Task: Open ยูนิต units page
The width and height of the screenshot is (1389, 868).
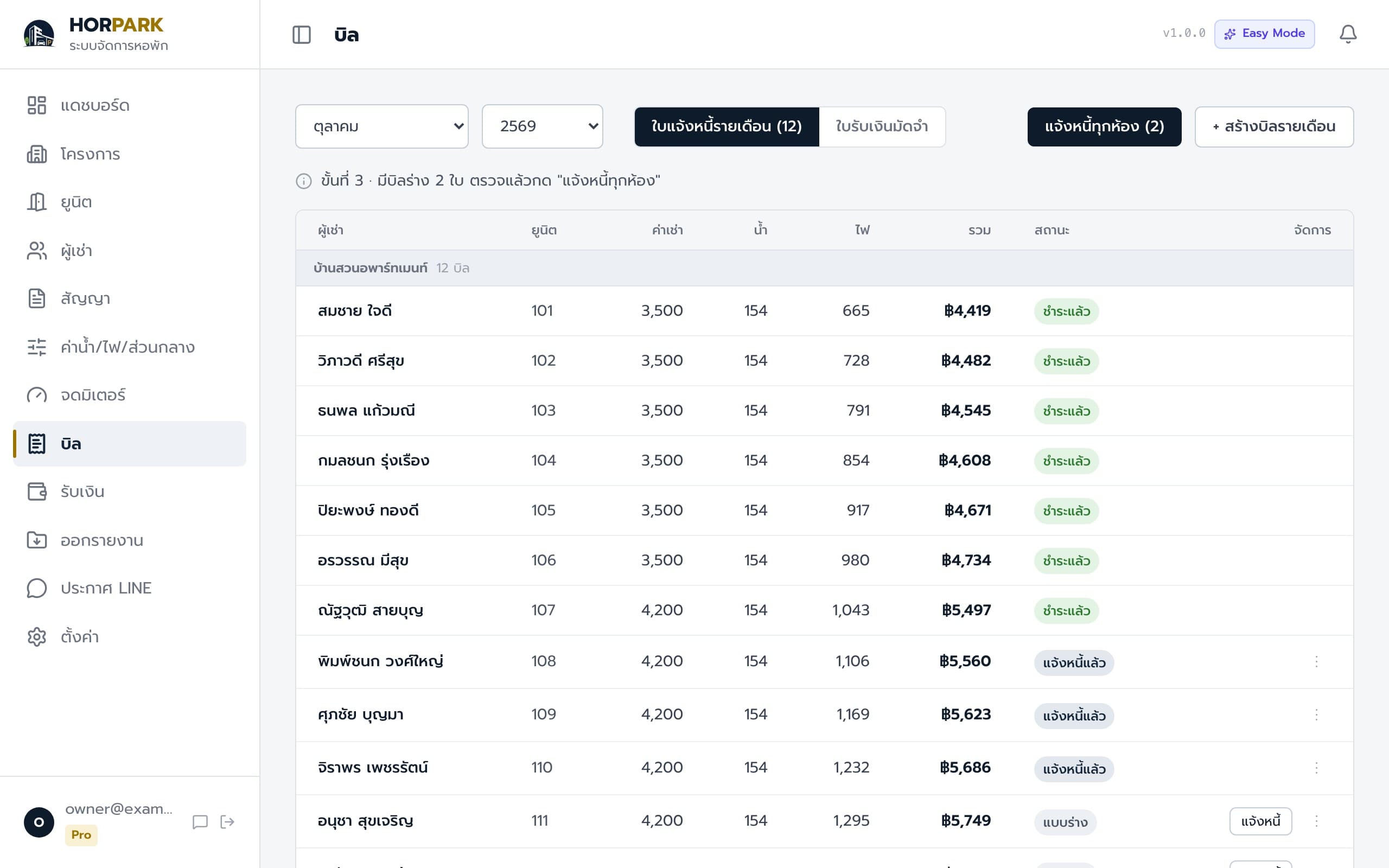Action: [x=130, y=202]
